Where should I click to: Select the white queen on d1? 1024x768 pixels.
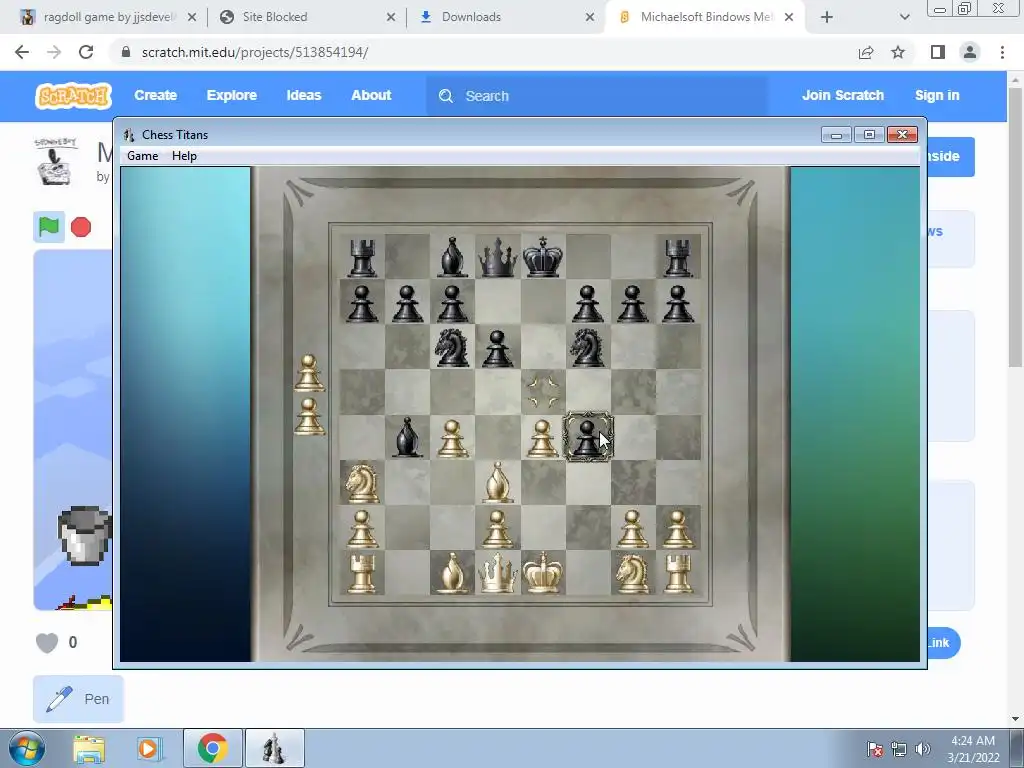point(498,573)
